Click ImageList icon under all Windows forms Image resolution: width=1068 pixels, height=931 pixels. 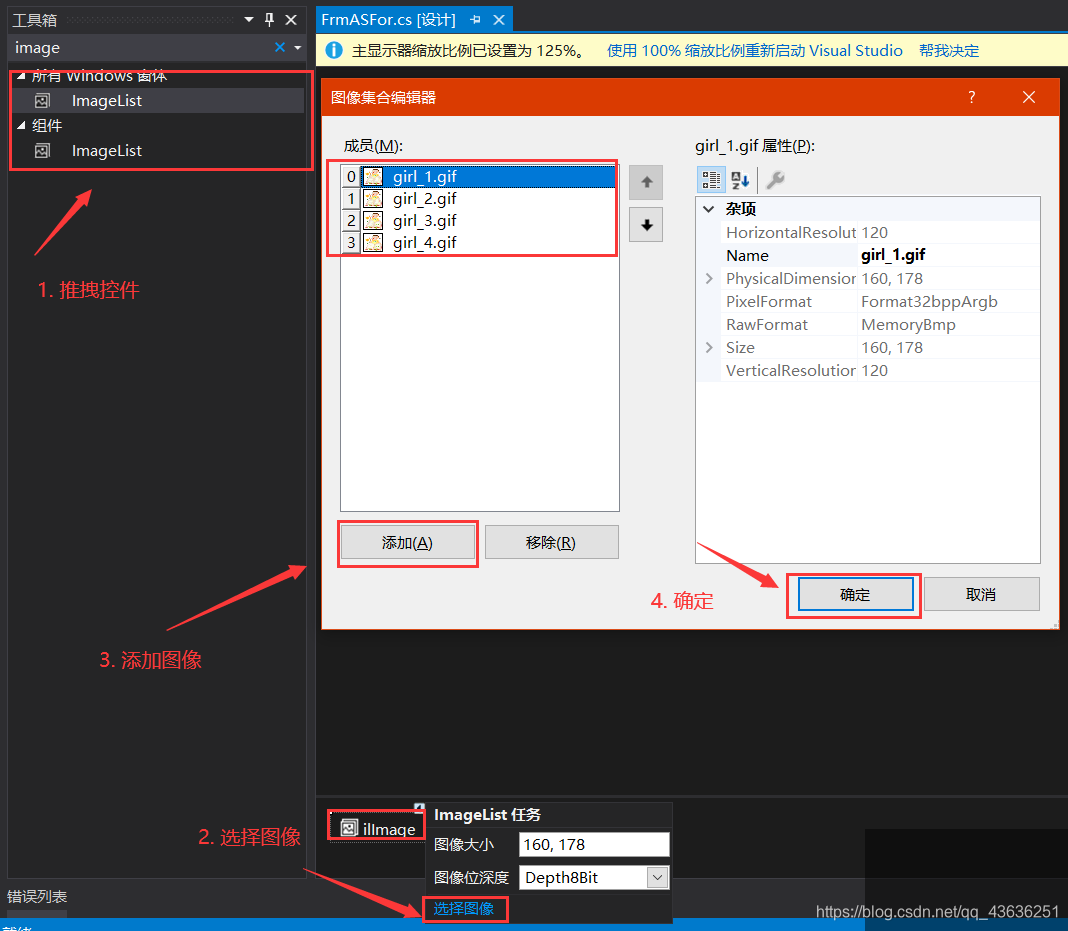click(x=42, y=101)
